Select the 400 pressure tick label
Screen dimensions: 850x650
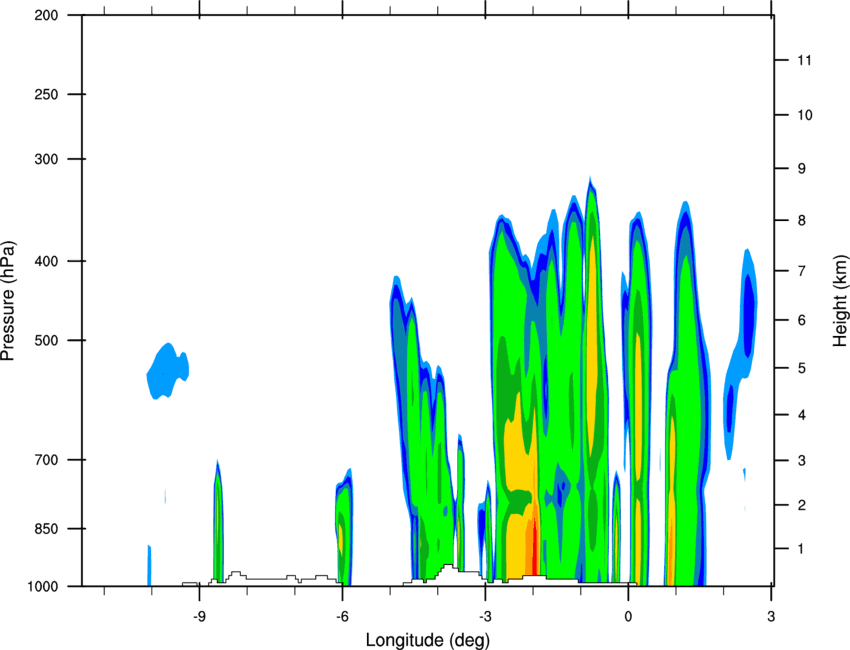(46, 261)
